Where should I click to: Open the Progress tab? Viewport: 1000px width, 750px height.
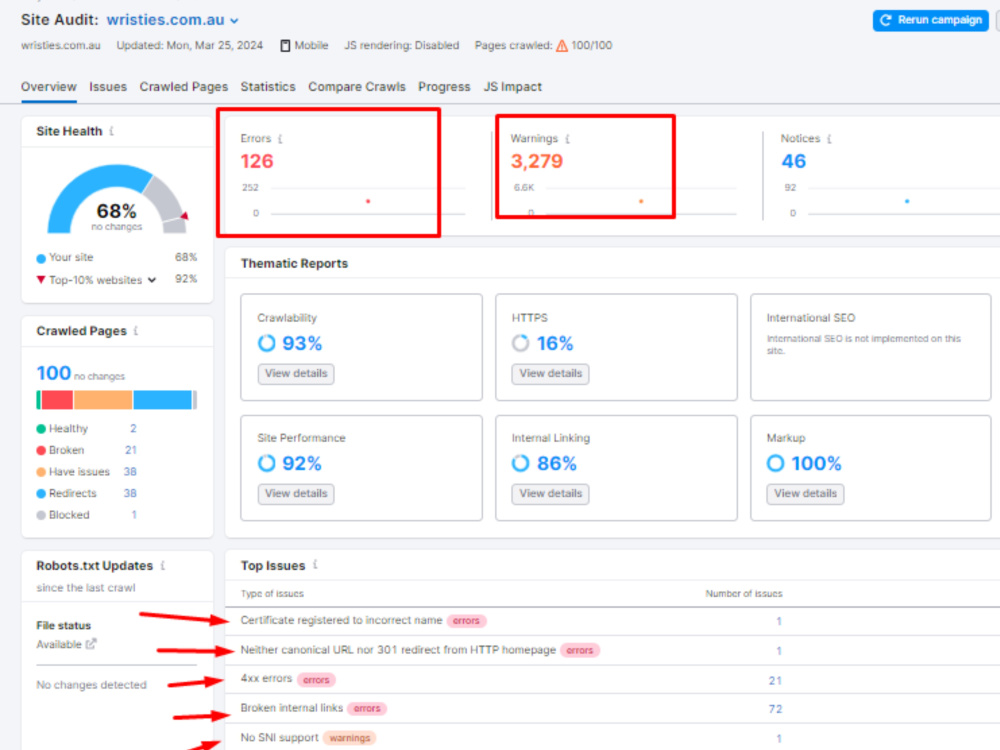pyautogui.click(x=444, y=87)
